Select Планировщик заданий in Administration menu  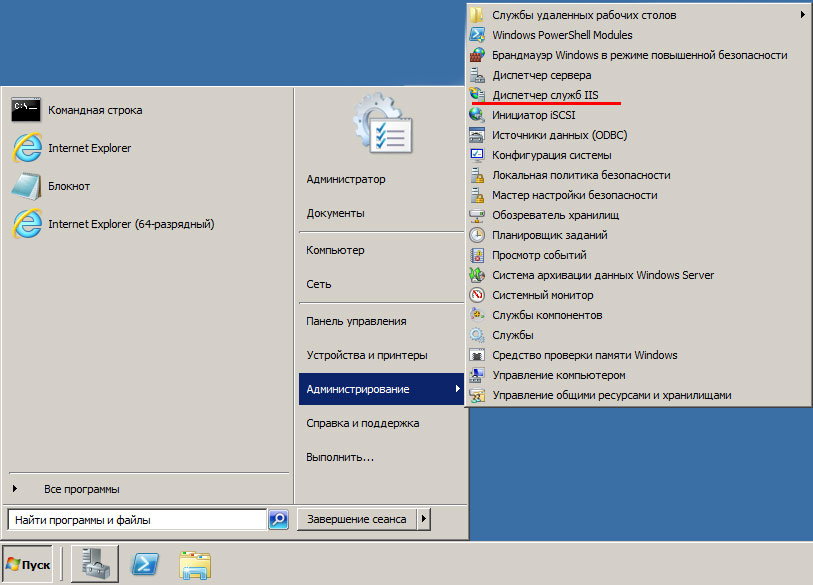tap(549, 235)
